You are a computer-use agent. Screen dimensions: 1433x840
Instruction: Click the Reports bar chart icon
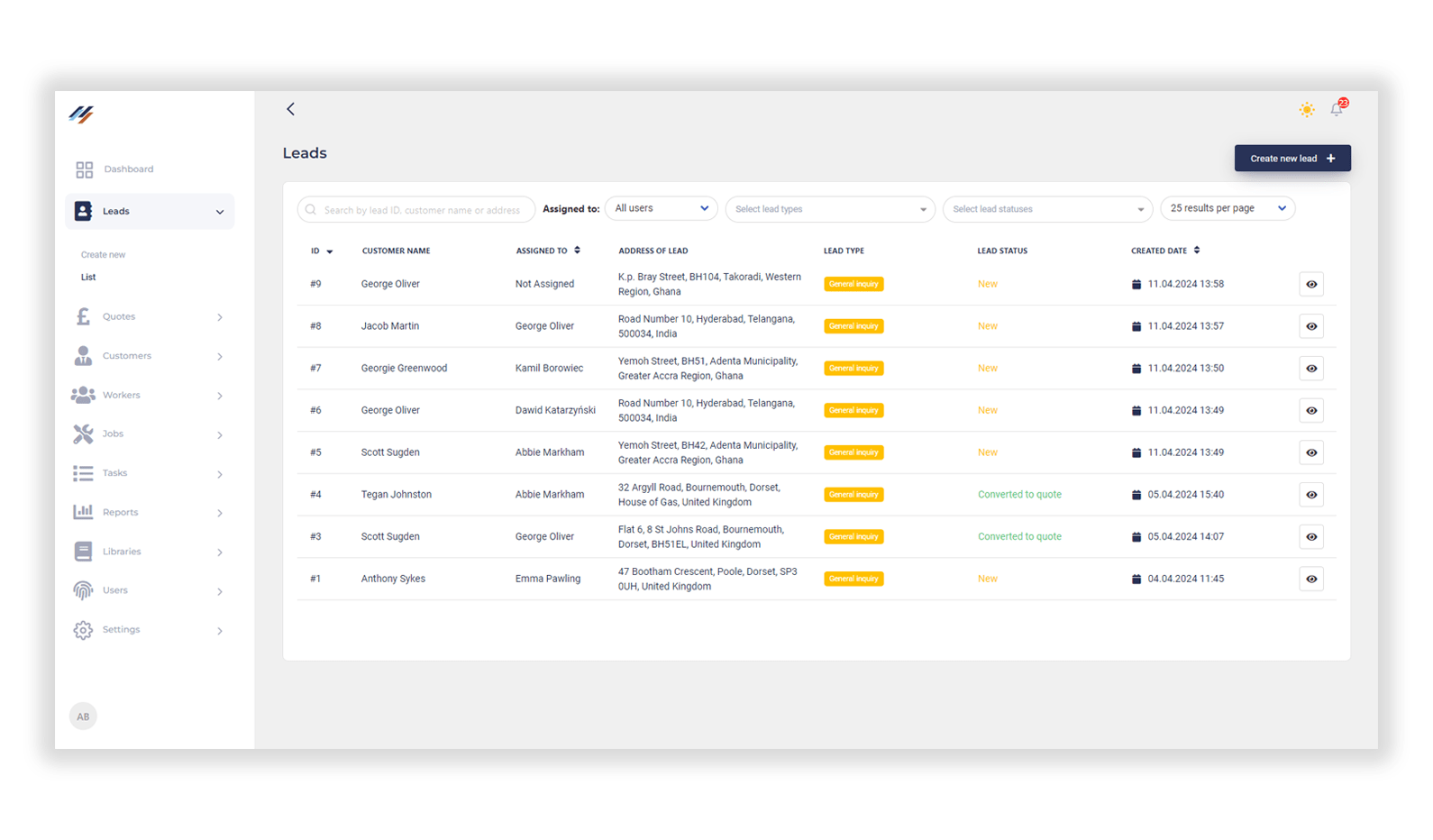(83, 512)
